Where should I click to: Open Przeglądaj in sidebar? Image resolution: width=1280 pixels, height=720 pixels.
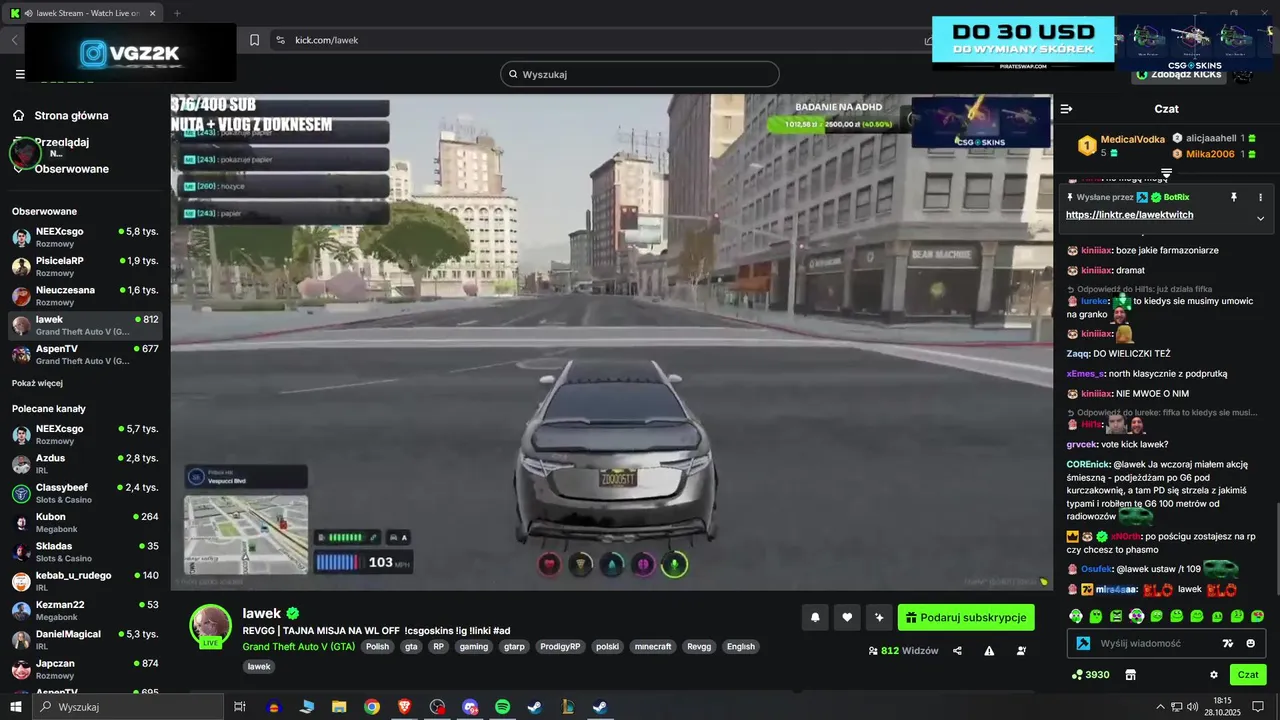pyautogui.click(x=62, y=142)
